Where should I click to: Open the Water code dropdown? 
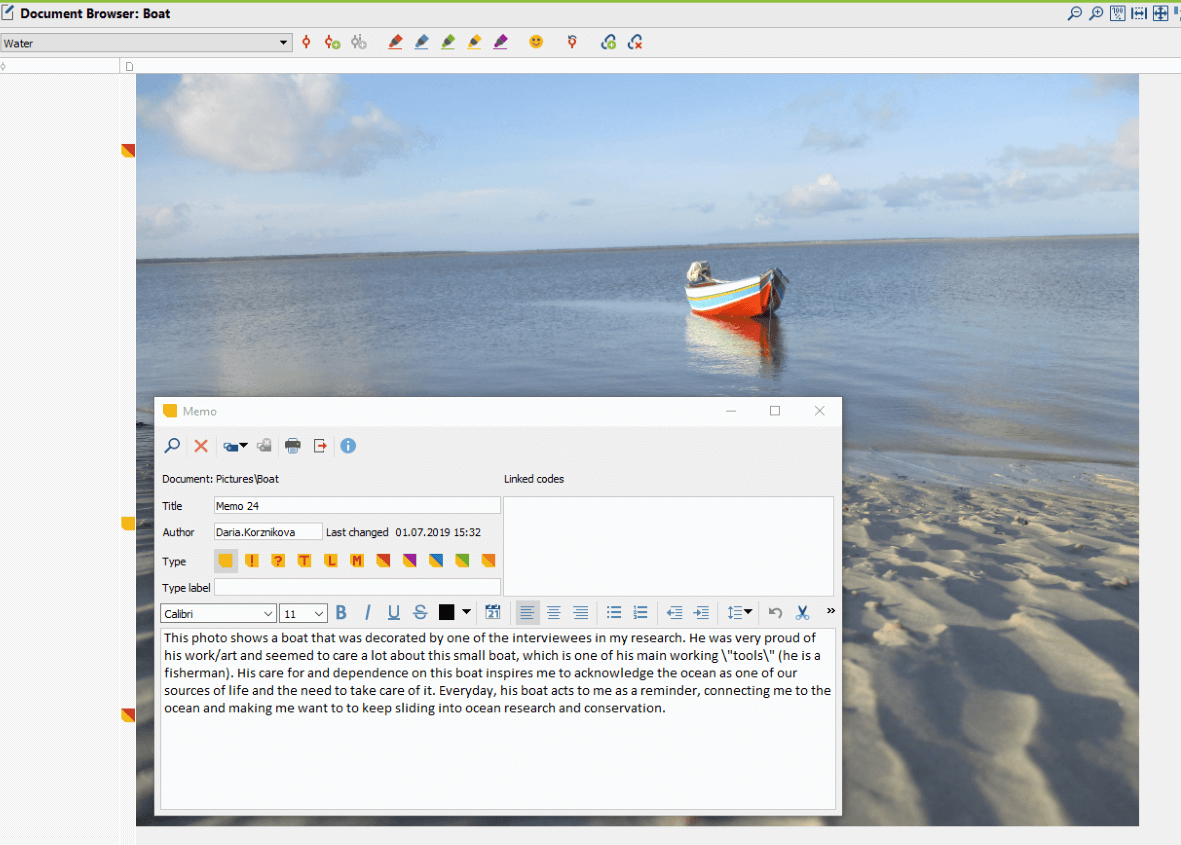pyautogui.click(x=283, y=43)
